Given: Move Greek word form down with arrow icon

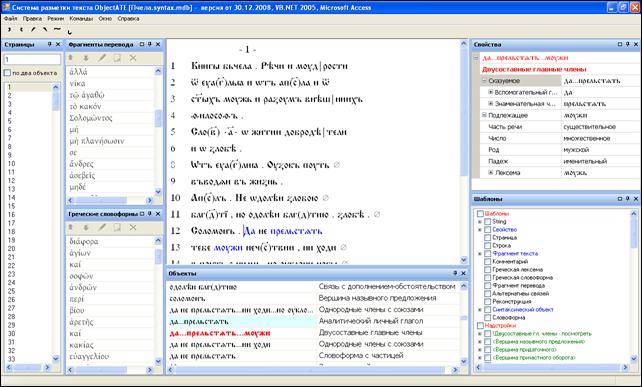Looking at the screenshot, I should (86, 227).
